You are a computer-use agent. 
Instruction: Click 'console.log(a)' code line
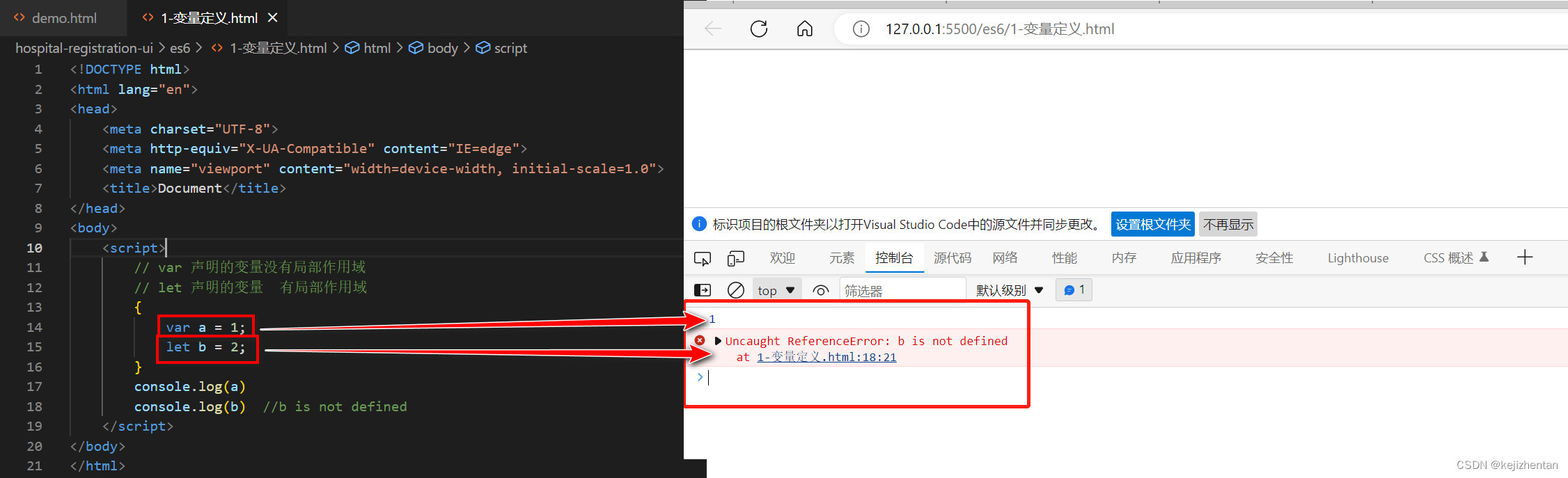(x=189, y=386)
